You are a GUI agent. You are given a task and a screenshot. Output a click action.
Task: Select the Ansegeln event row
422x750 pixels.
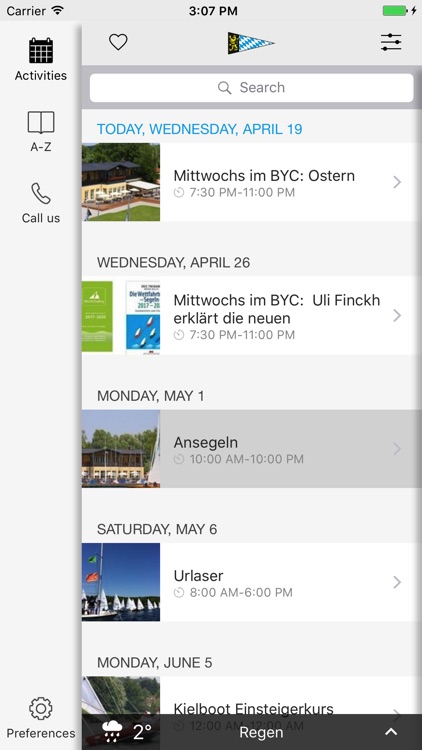coord(252,449)
